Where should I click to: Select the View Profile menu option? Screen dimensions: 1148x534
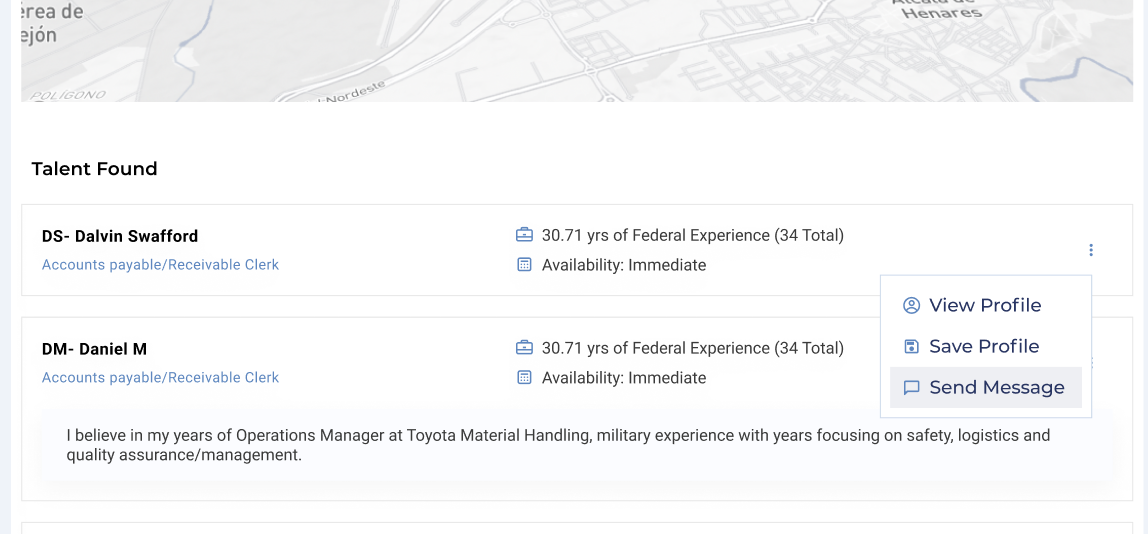pos(984,306)
